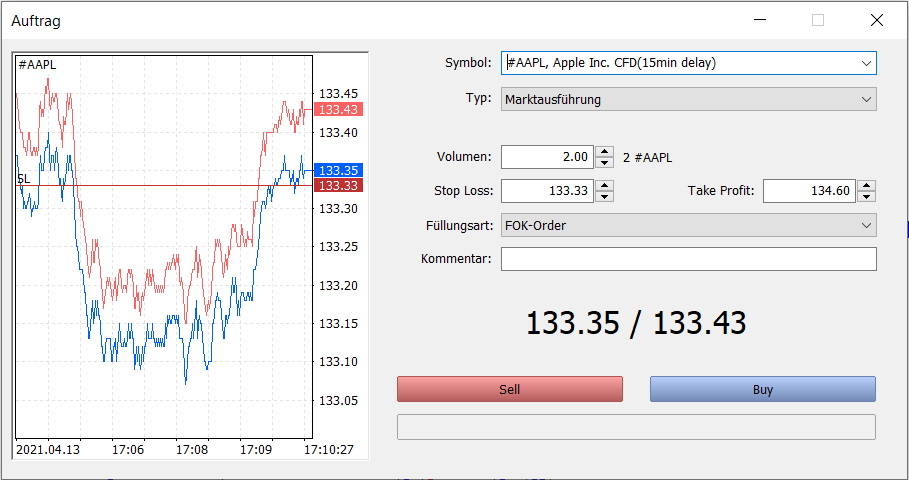Open the Füllungsart dropdown showing FOK-Order
Screen dimensions: 909x480
click(x=689, y=226)
